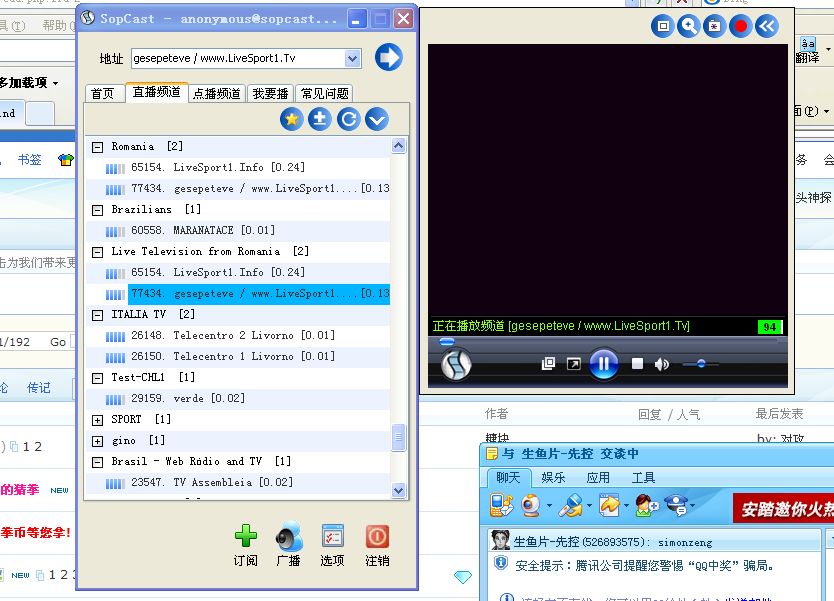Viewport: 834px width, 601px height.
Task: Click the 翻译 translate button in browser toolbar
Action: pyautogui.click(x=807, y=51)
